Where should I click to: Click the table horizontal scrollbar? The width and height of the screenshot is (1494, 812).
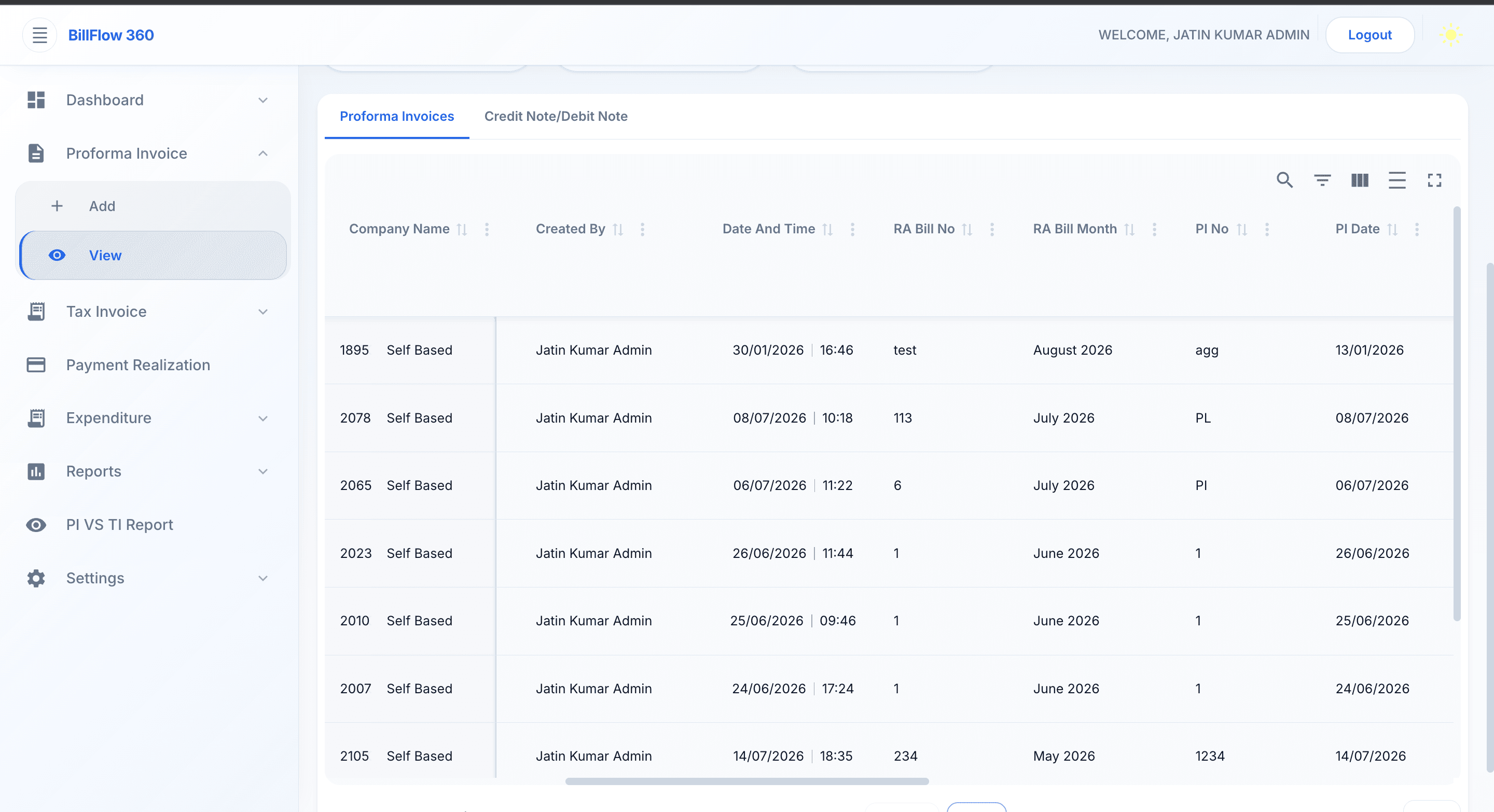coord(747,781)
